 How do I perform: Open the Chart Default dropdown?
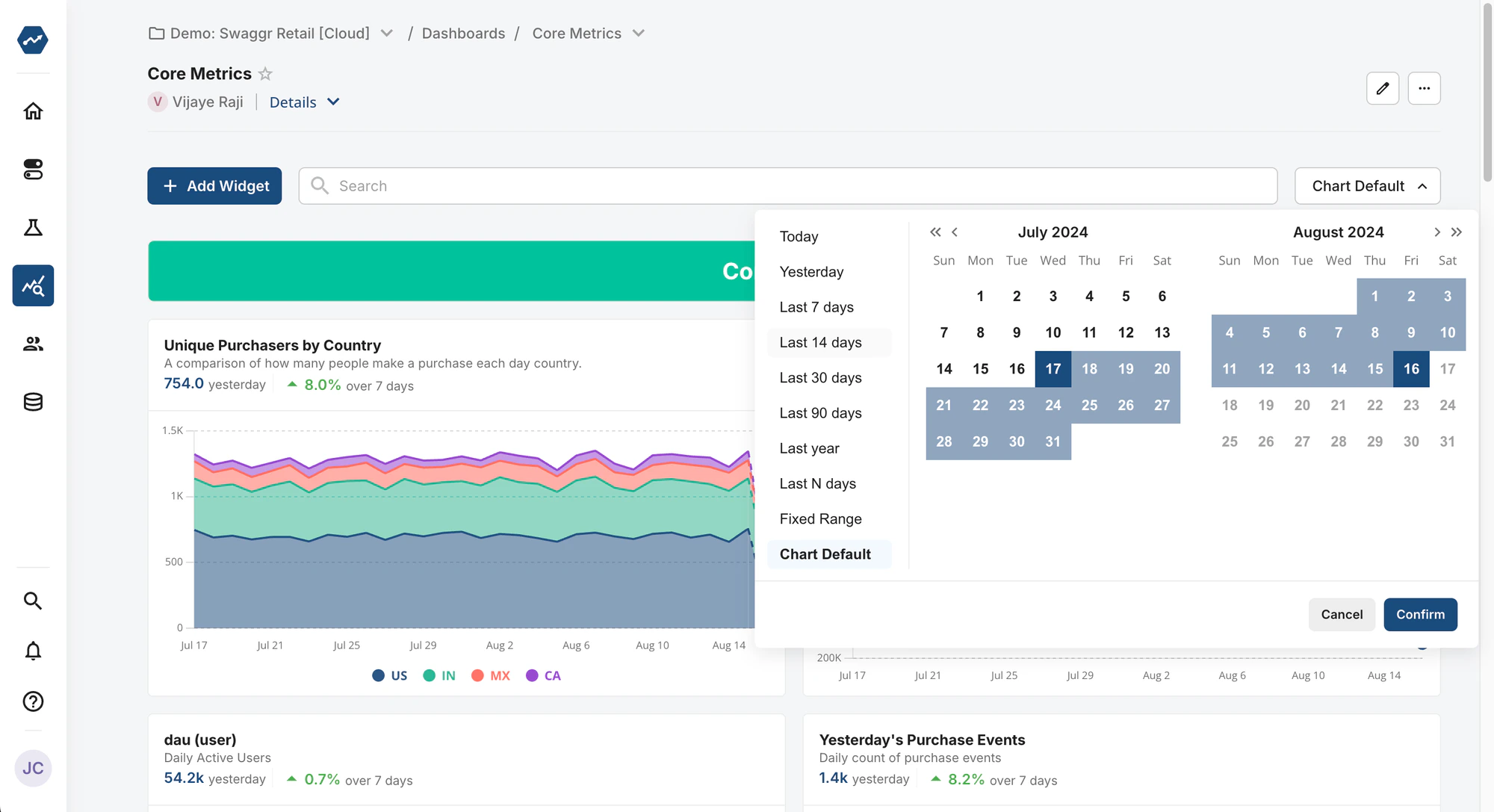pos(1367,185)
